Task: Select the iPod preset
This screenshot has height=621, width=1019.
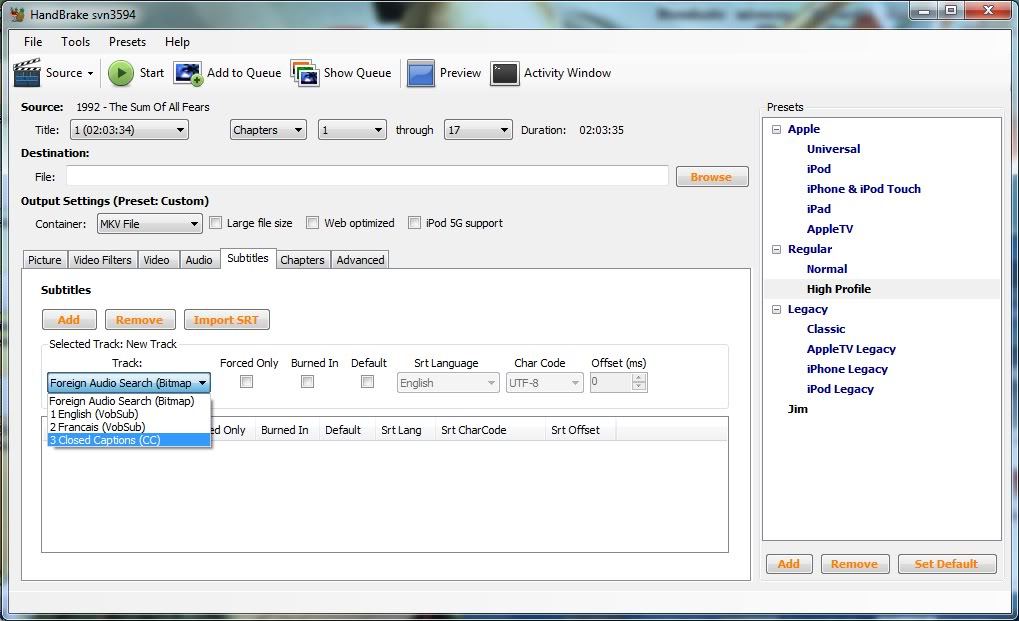Action: 818,169
